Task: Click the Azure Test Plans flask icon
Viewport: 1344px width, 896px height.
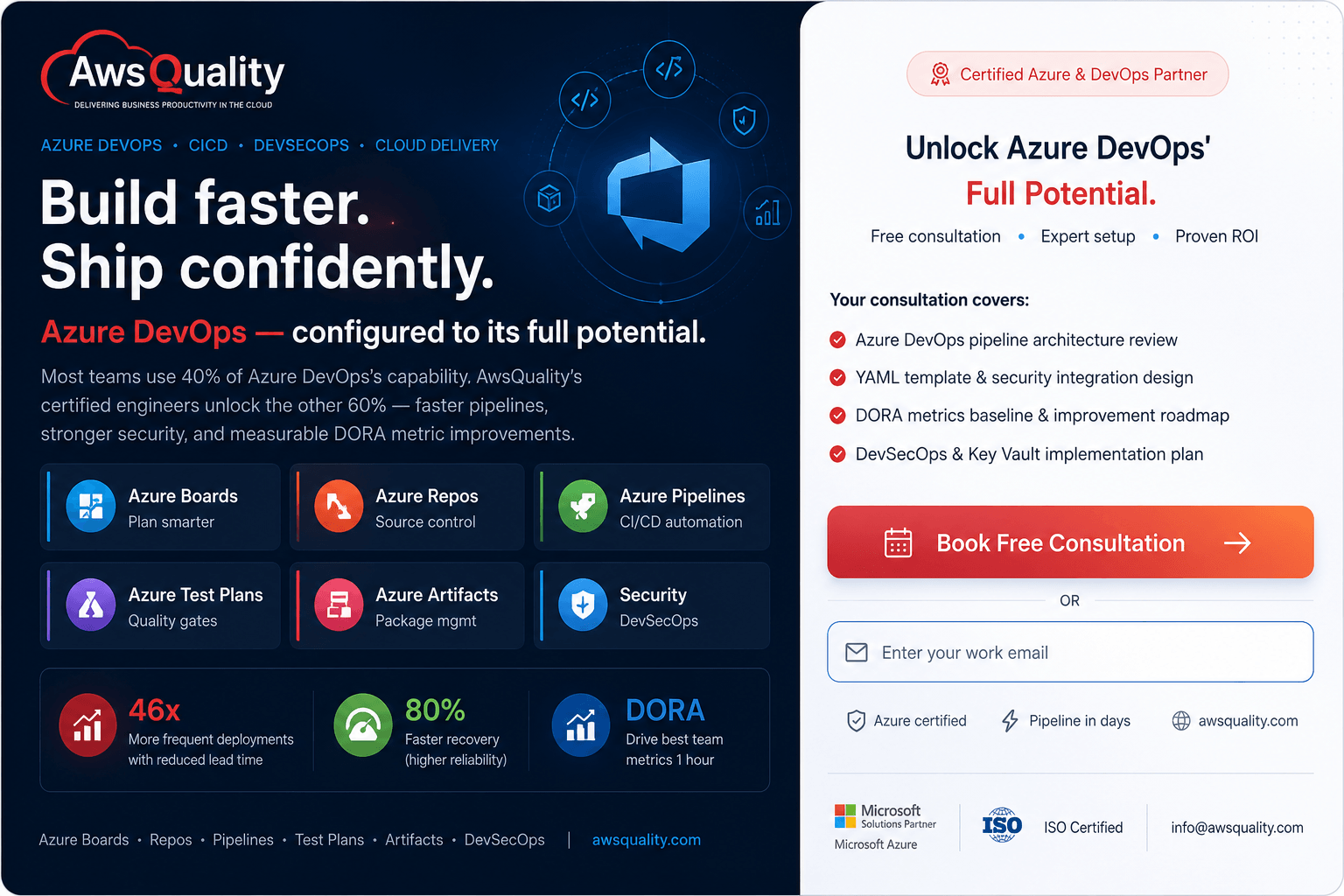Action: click(x=91, y=605)
